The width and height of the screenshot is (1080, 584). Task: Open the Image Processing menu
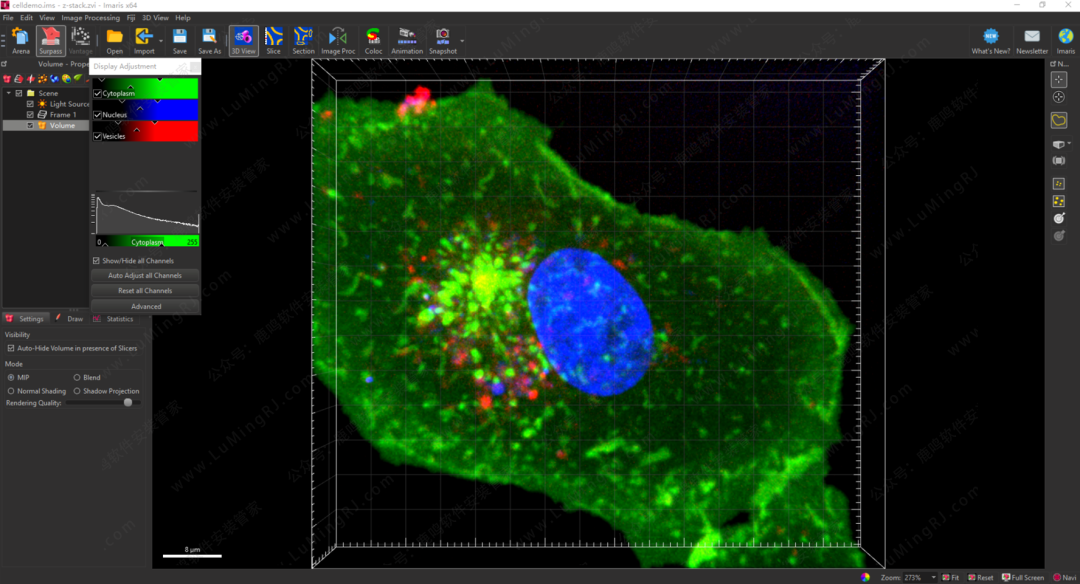point(90,18)
